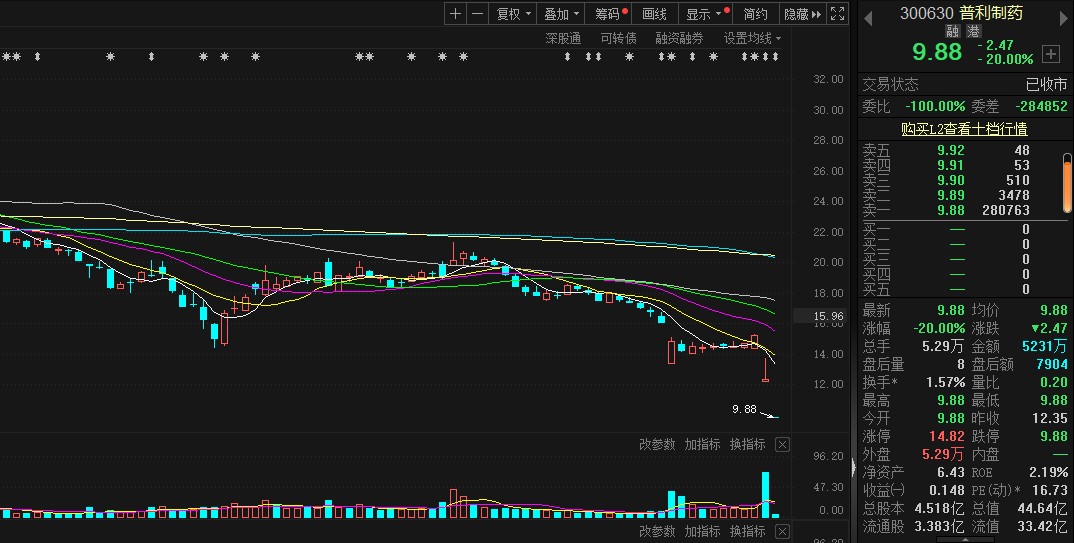Toggle the 筹码 chip distribution view

point(609,14)
